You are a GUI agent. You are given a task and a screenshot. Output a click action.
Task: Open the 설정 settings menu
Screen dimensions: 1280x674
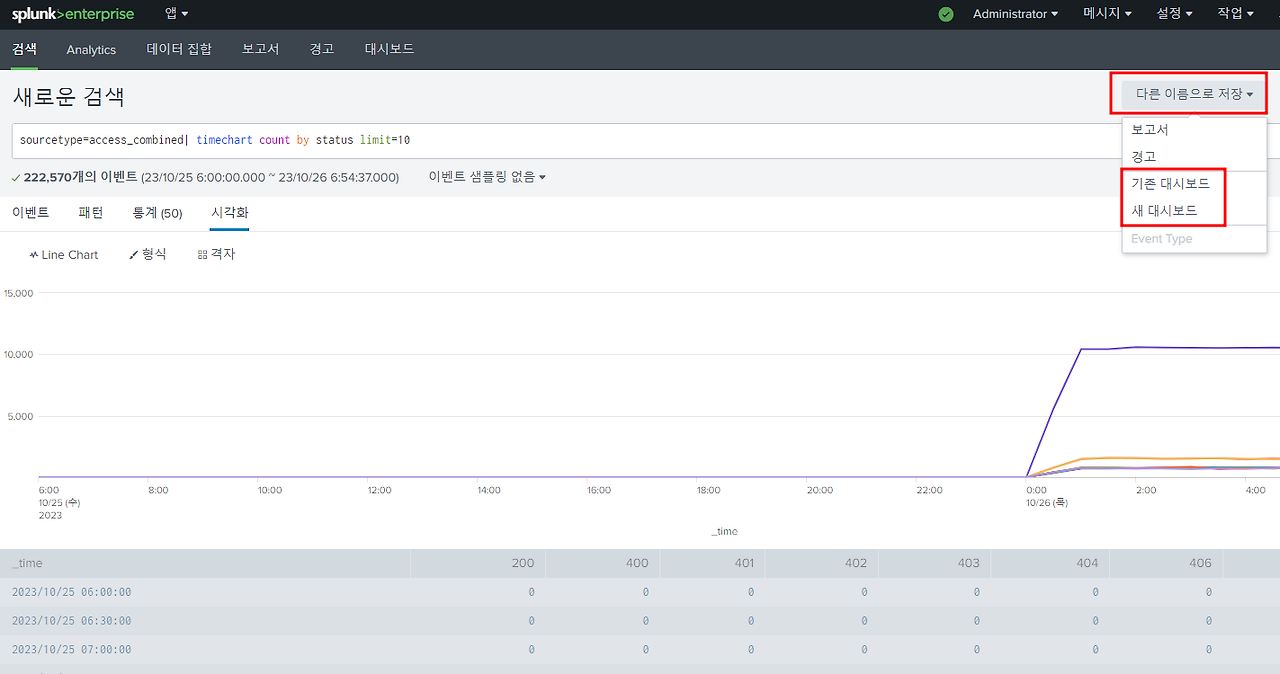coord(1175,14)
